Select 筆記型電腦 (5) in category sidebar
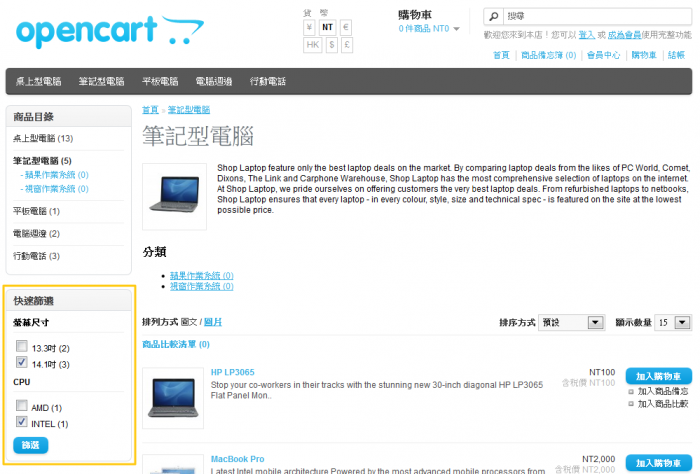 pos(42,161)
